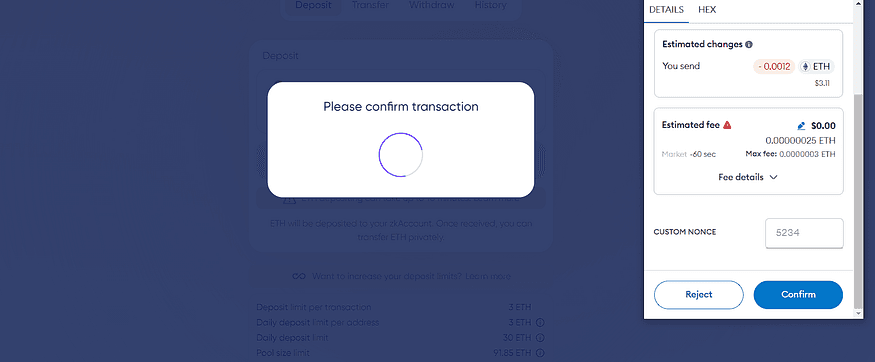This screenshot has width=875, height=362.
Task: Click the link icon beside deposit limits text
Action: pos(299,276)
